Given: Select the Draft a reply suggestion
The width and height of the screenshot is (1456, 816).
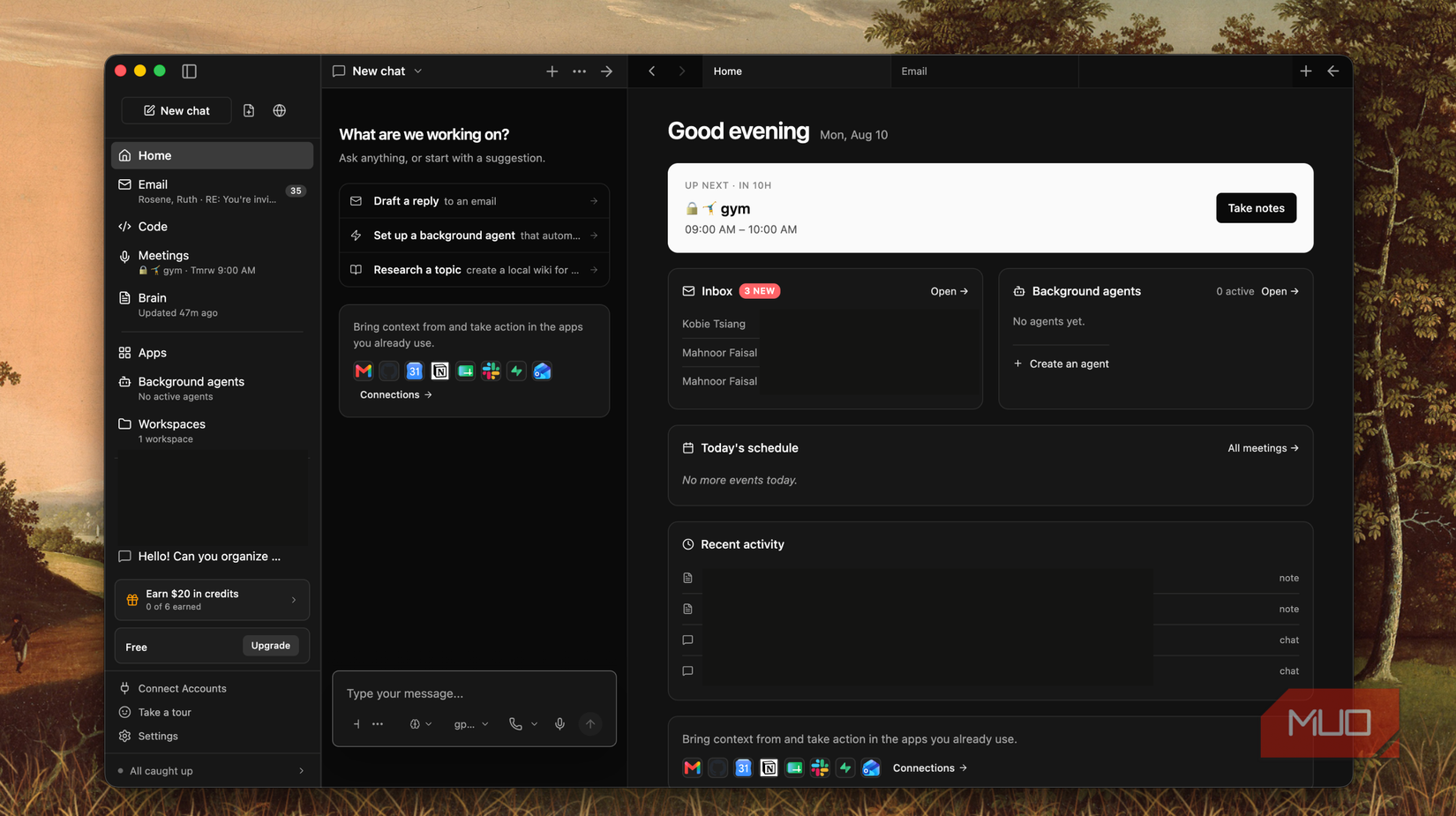Looking at the screenshot, I should point(474,201).
